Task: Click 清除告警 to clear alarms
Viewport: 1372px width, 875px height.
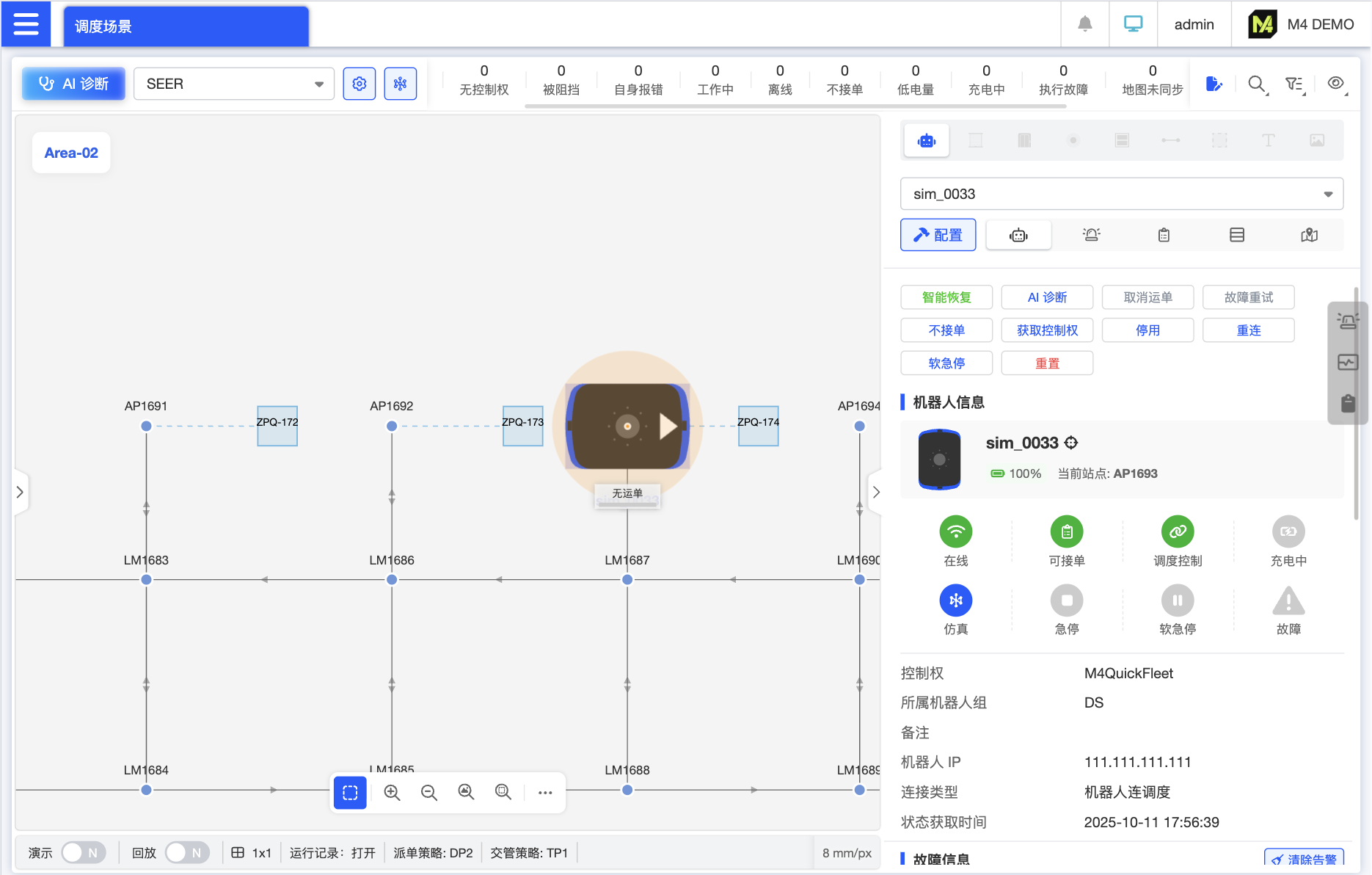Action: click(1304, 857)
